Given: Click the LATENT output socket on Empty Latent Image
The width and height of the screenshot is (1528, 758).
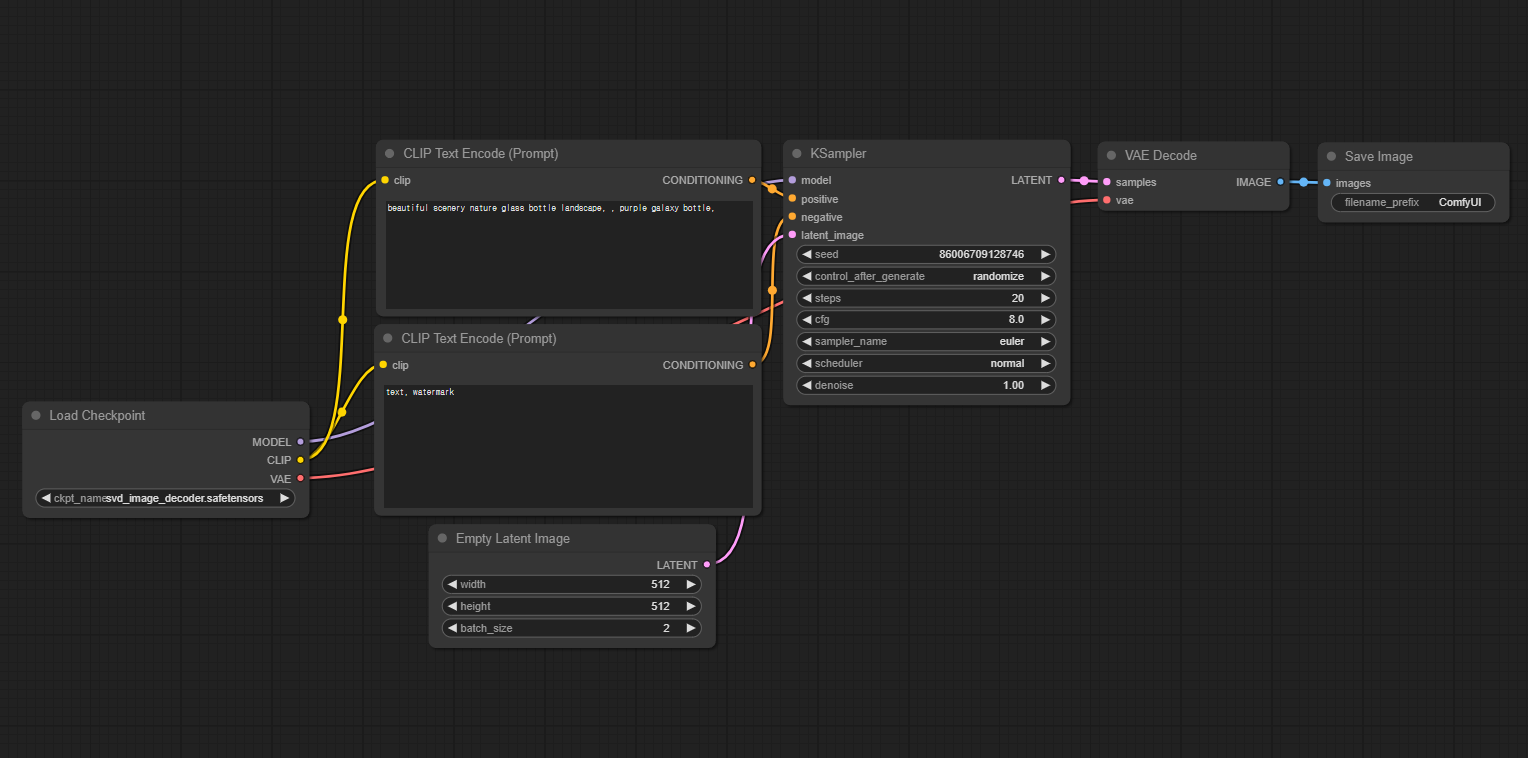Looking at the screenshot, I should click(x=707, y=565).
